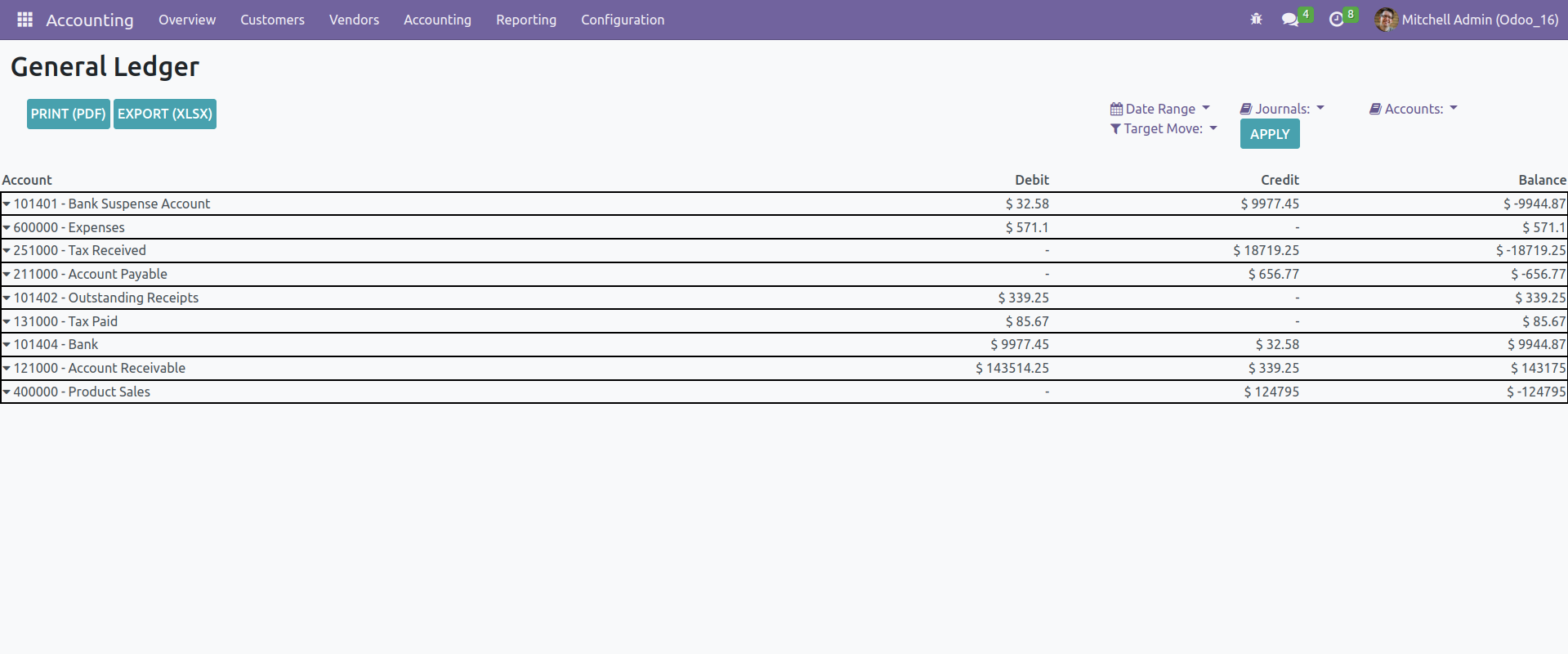Open the Accounts filter dropdown
1568x654 pixels.
click(1413, 109)
